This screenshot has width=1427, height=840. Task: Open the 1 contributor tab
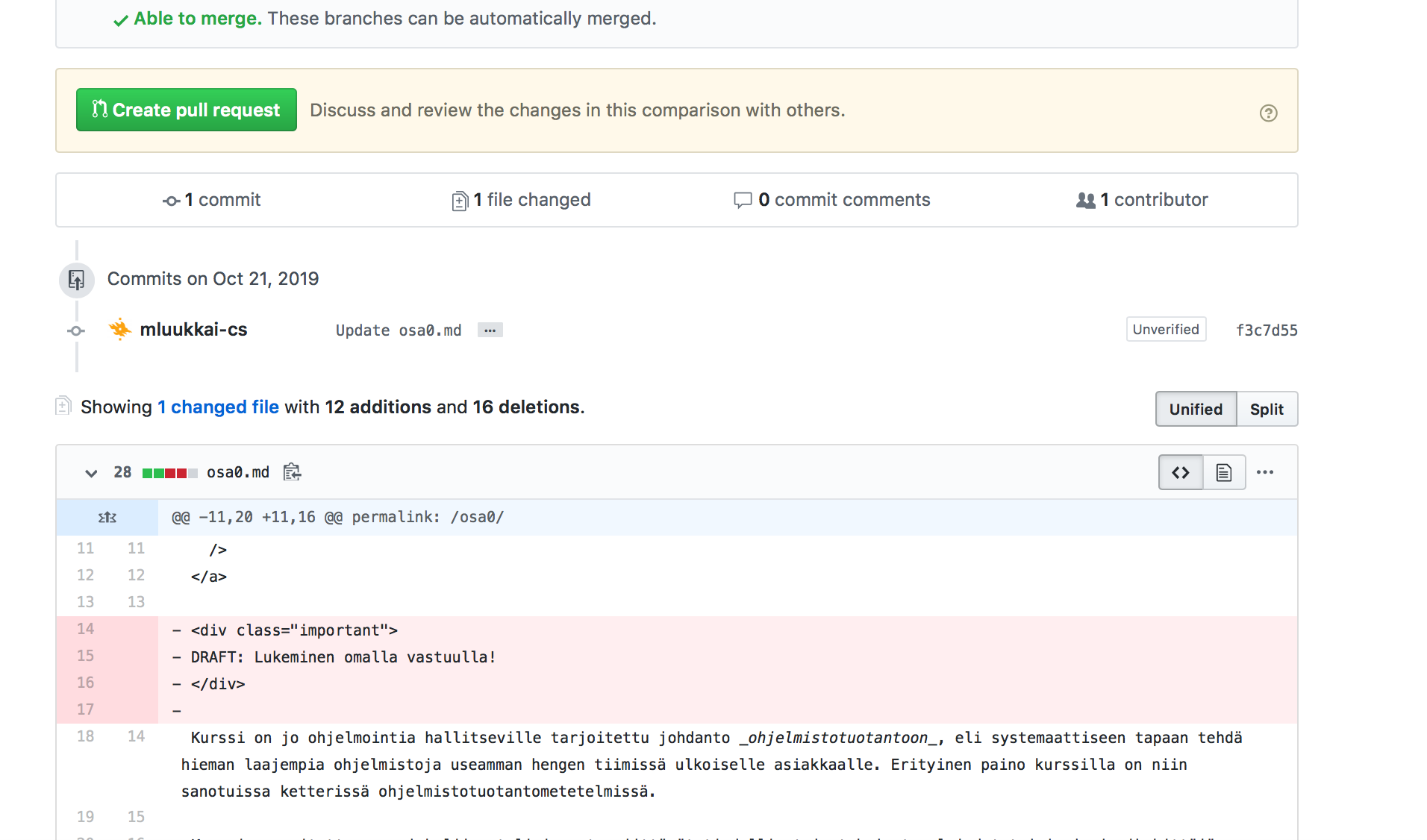click(1142, 200)
